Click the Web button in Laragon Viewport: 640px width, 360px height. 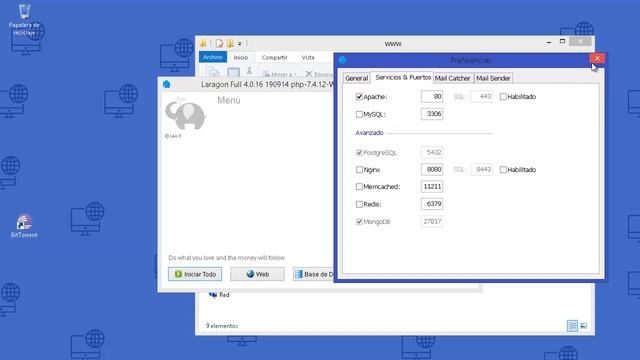[257, 274]
